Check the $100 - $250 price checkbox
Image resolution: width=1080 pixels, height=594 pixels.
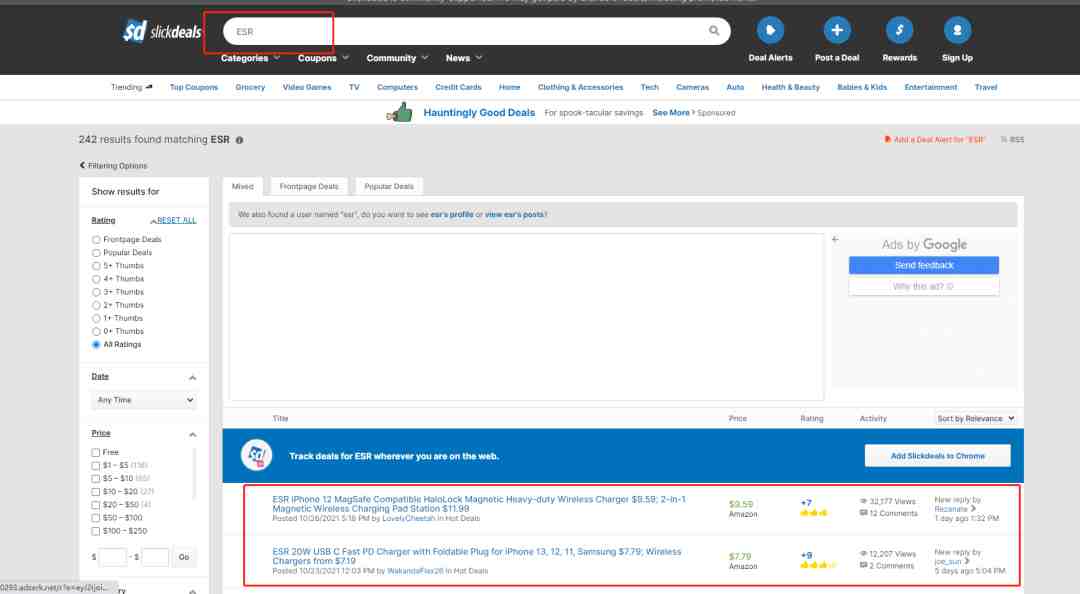96,531
